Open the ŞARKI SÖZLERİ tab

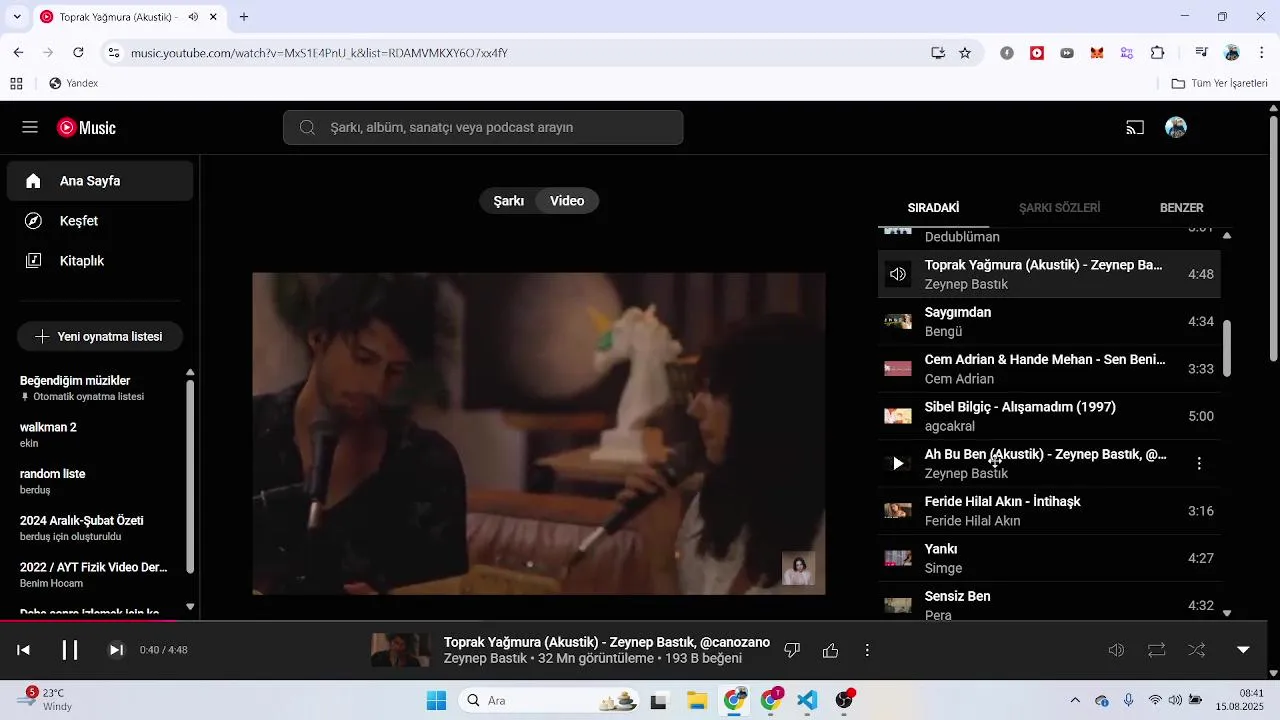point(1059,208)
